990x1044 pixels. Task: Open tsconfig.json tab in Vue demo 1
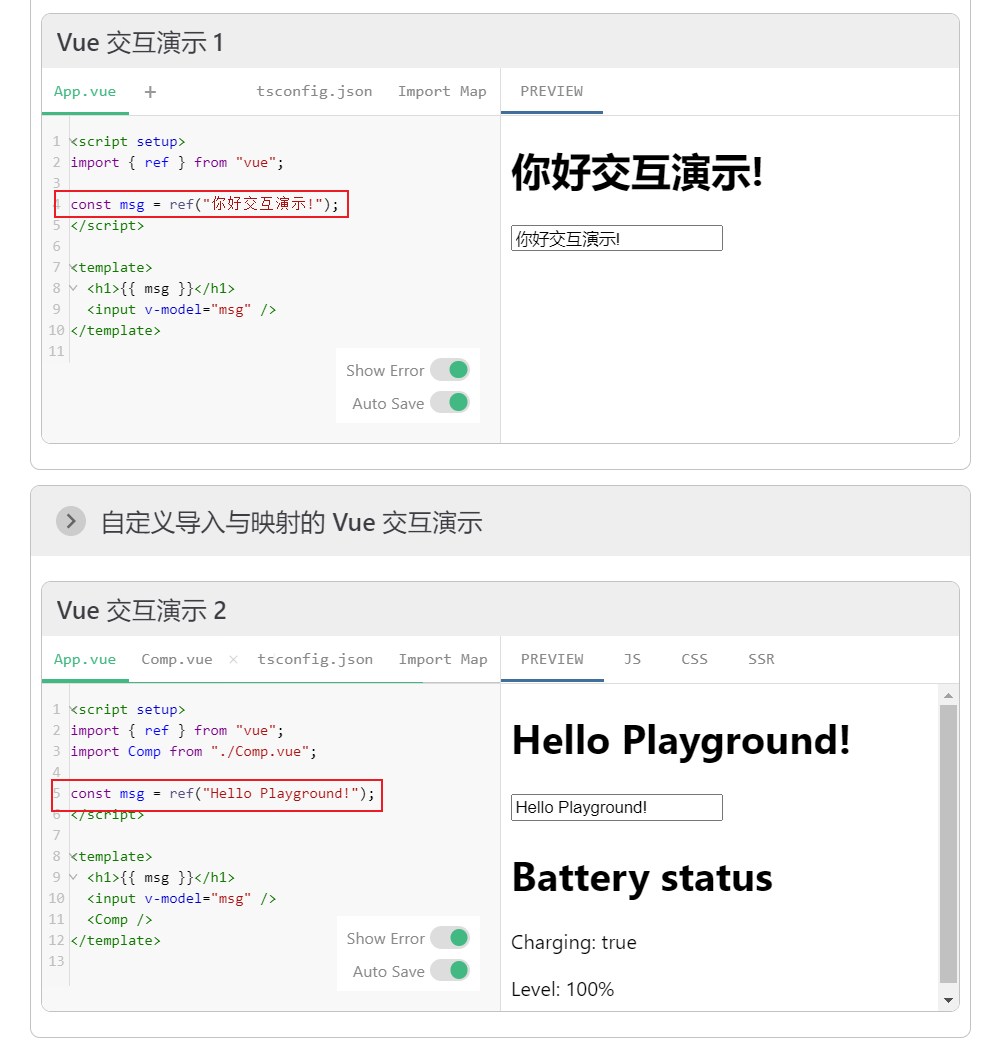point(314,91)
